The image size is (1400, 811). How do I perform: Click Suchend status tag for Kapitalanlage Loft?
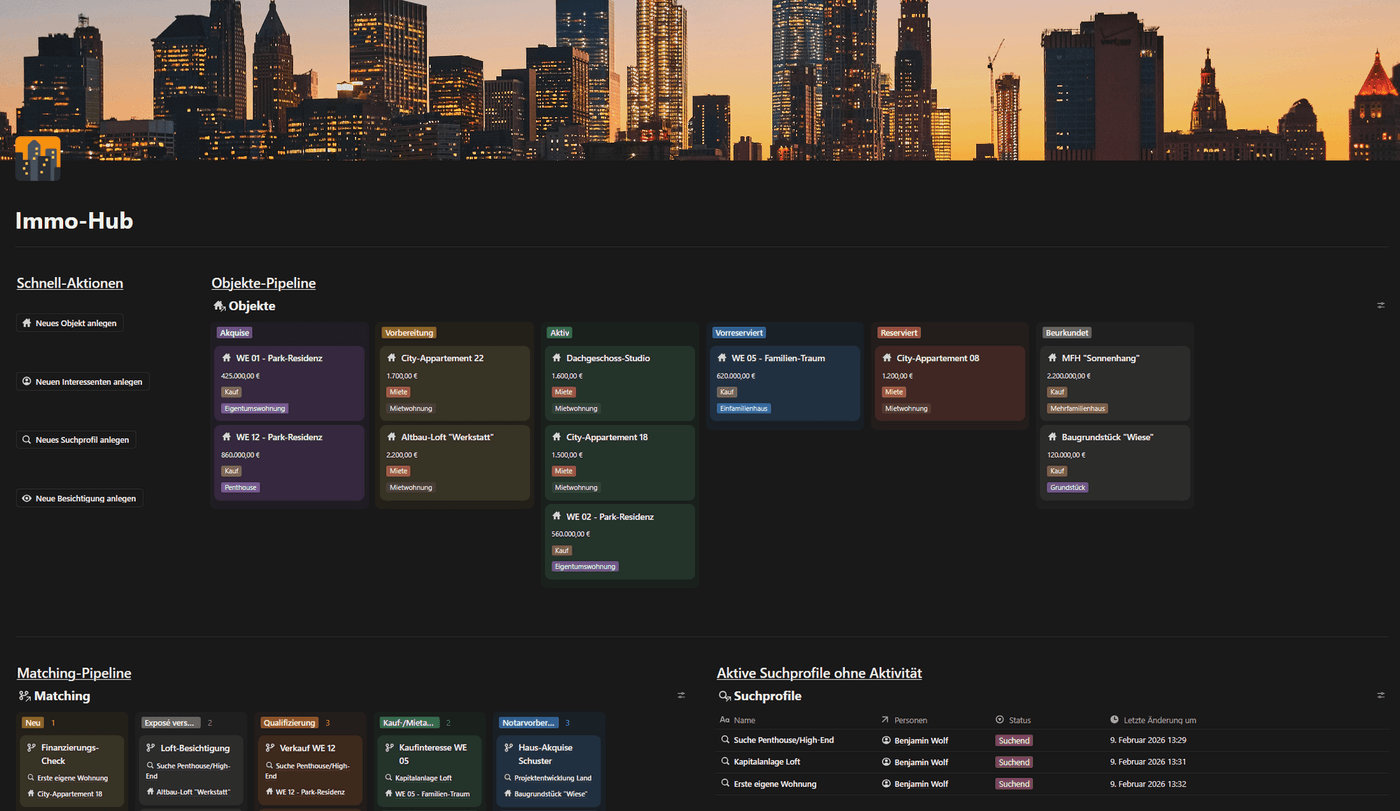(x=1013, y=762)
